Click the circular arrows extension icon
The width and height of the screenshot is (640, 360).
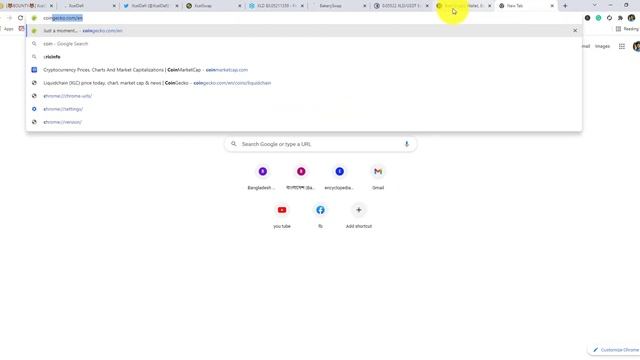[x=609, y=18]
